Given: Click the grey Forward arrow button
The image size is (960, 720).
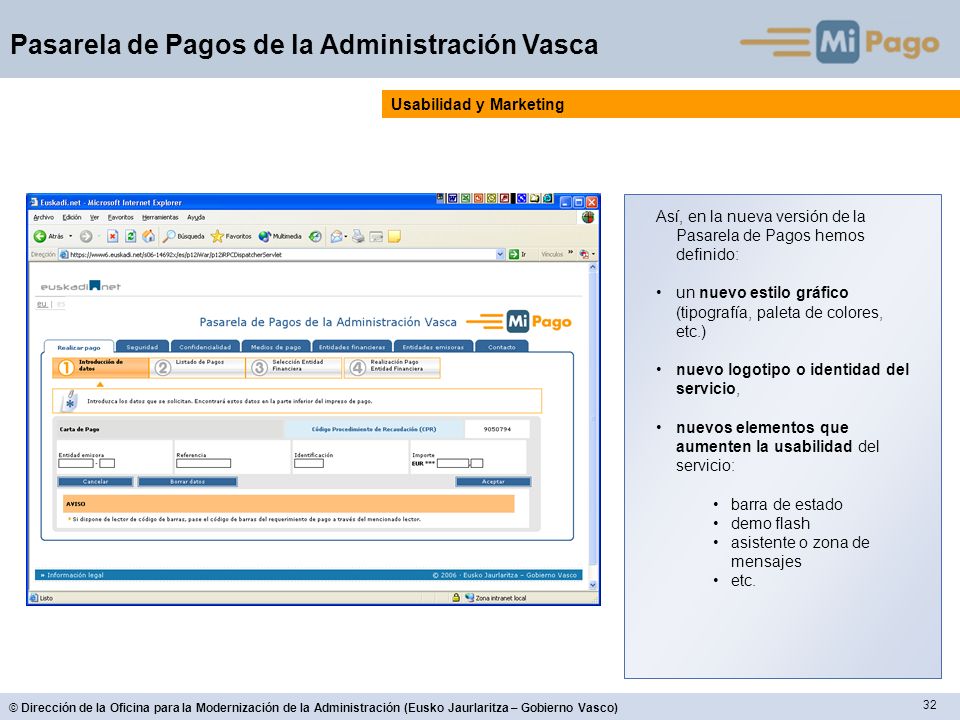Looking at the screenshot, I should coord(86,236).
